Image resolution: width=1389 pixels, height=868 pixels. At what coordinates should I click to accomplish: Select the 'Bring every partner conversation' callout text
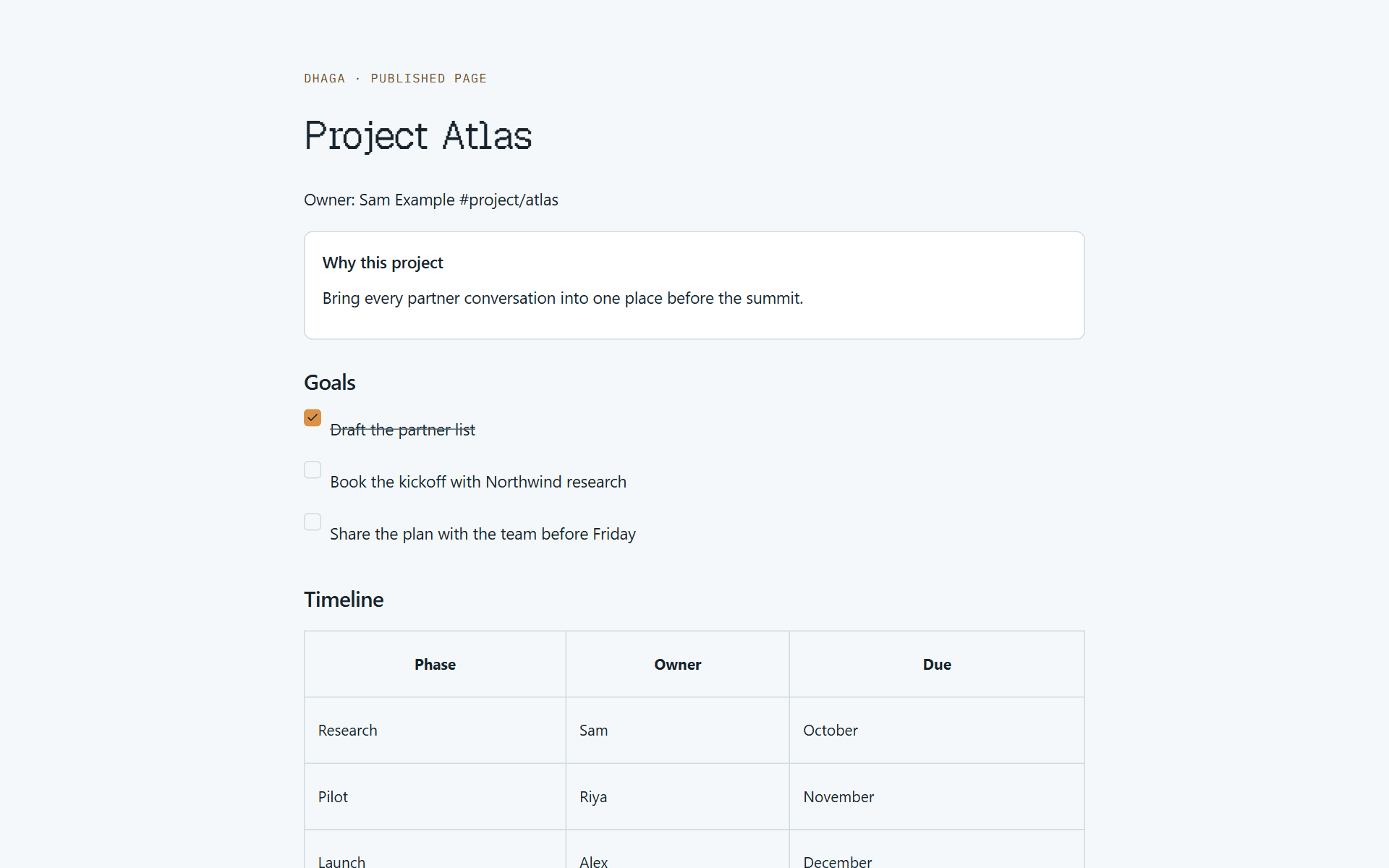point(563,298)
